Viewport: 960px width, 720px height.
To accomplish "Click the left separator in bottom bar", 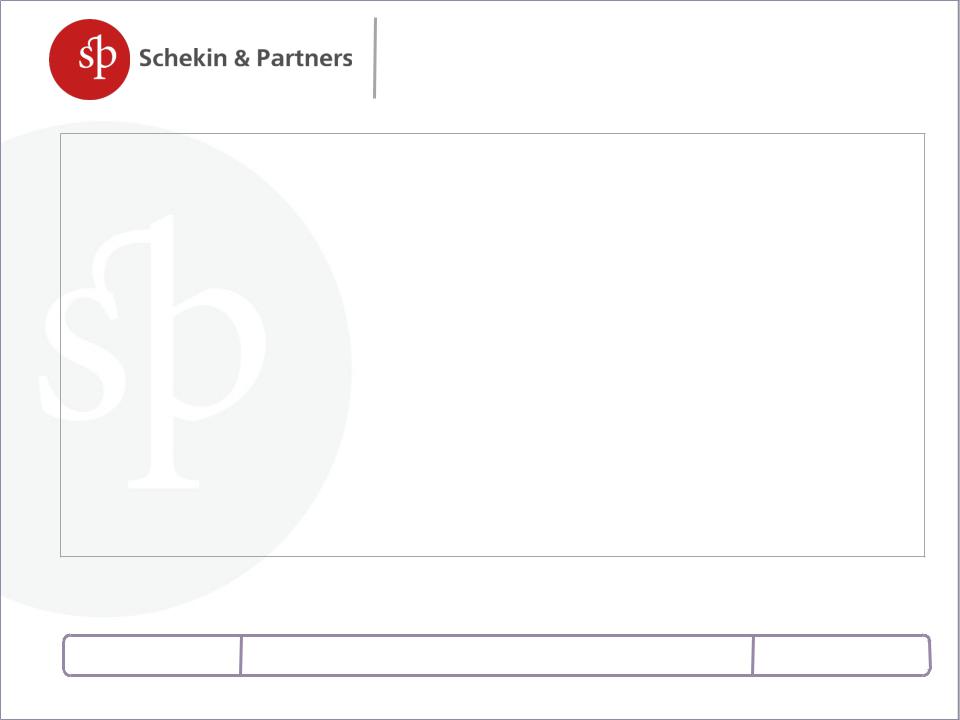I will point(241,656).
